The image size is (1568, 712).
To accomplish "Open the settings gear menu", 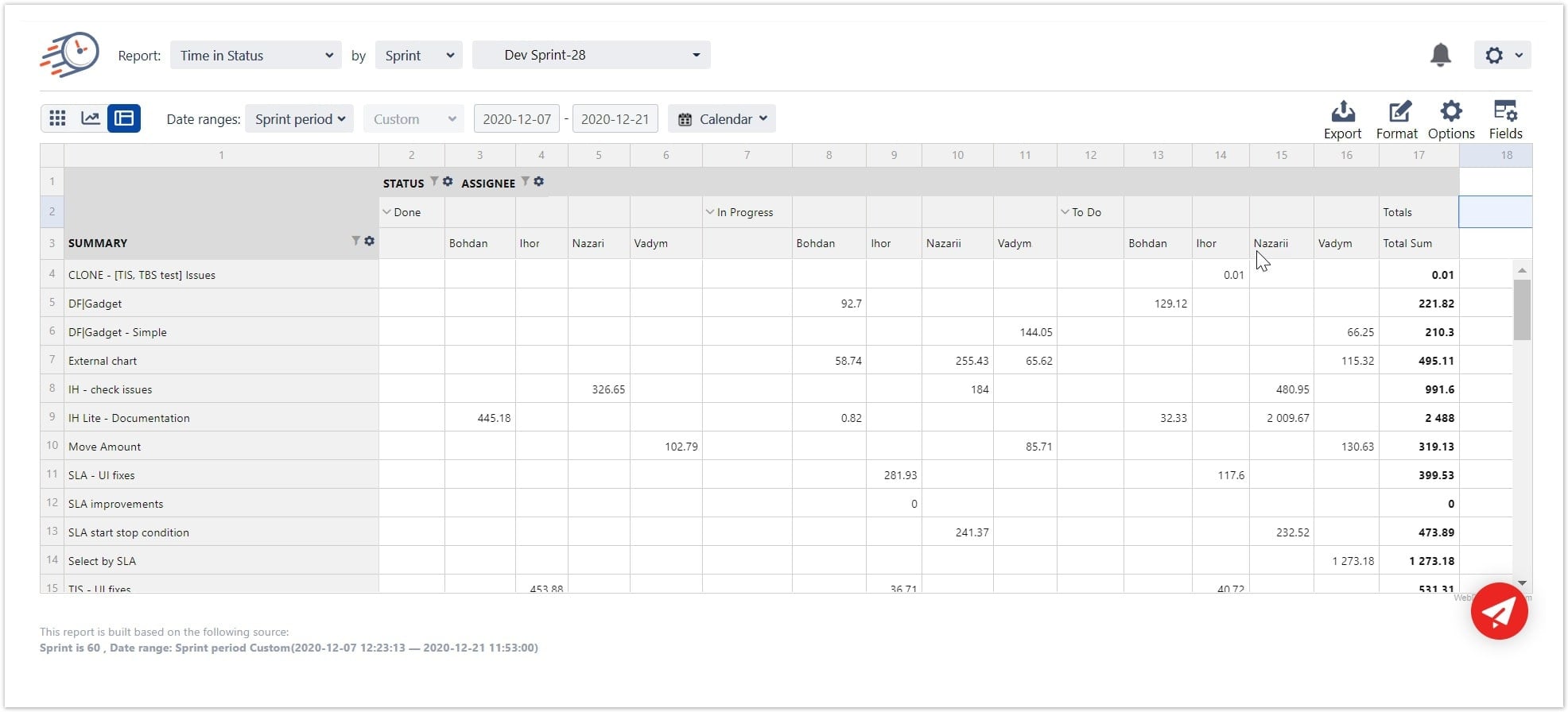I will [x=1502, y=55].
